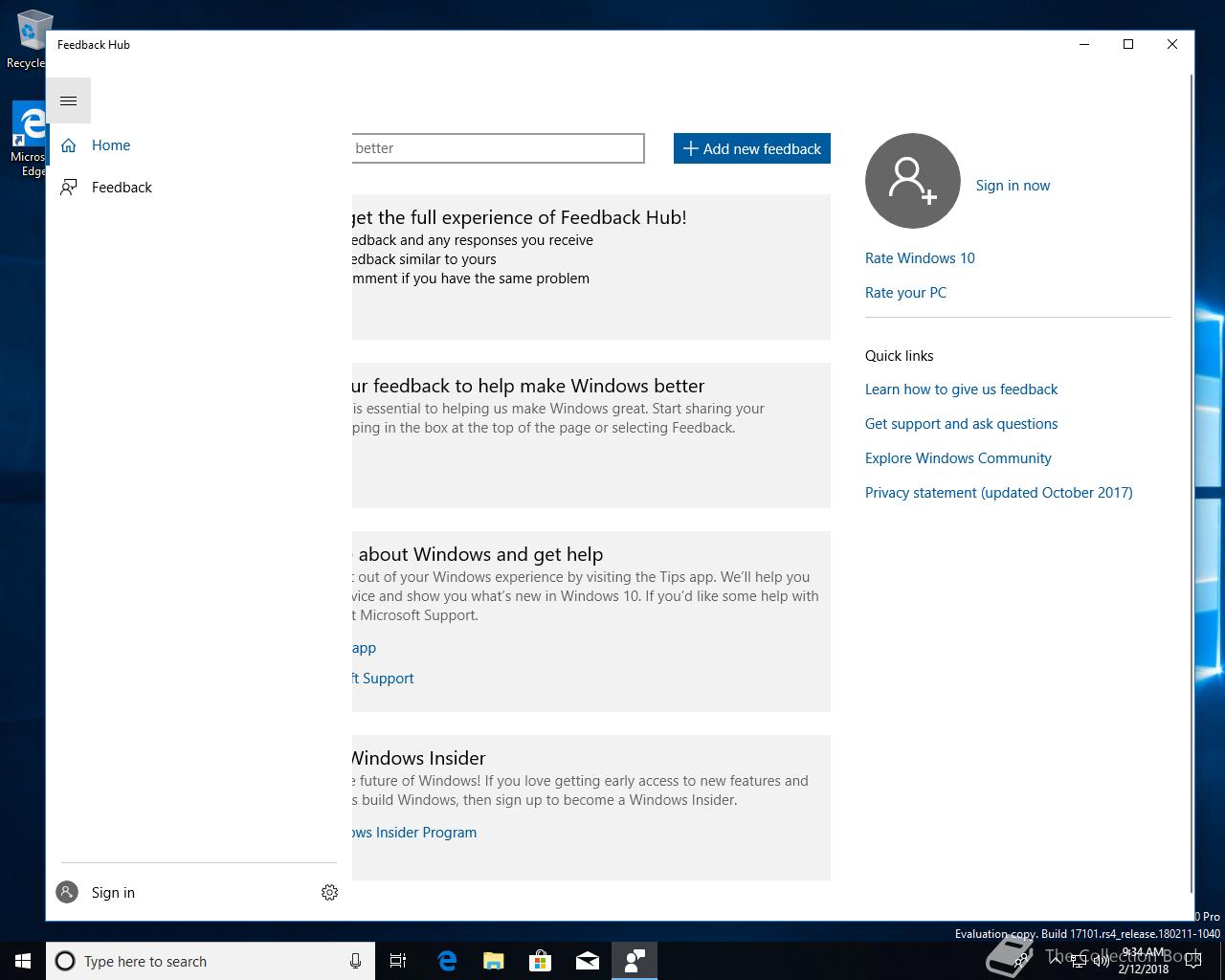Viewport: 1225px width, 980px height.
Task: Open Get support and ask questions link
Action: coord(961,424)
